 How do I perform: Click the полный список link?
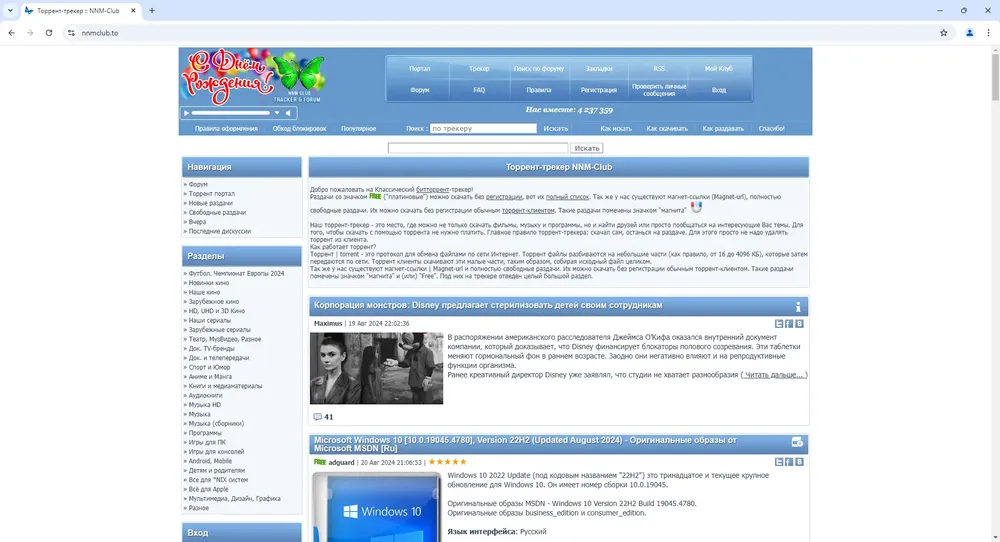(568, 197)
